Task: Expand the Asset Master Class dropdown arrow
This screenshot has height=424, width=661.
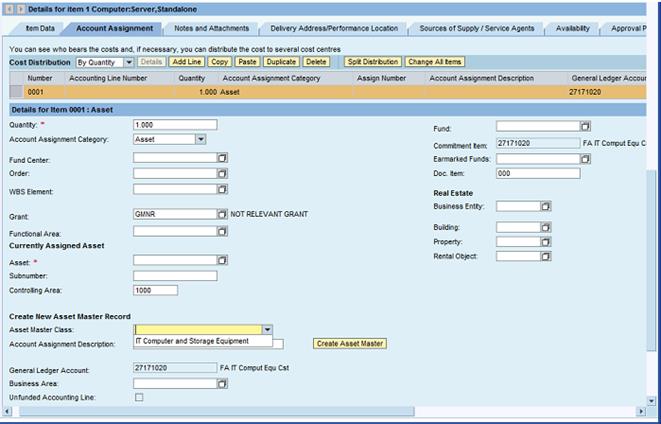Action: (x=267, y=330)
